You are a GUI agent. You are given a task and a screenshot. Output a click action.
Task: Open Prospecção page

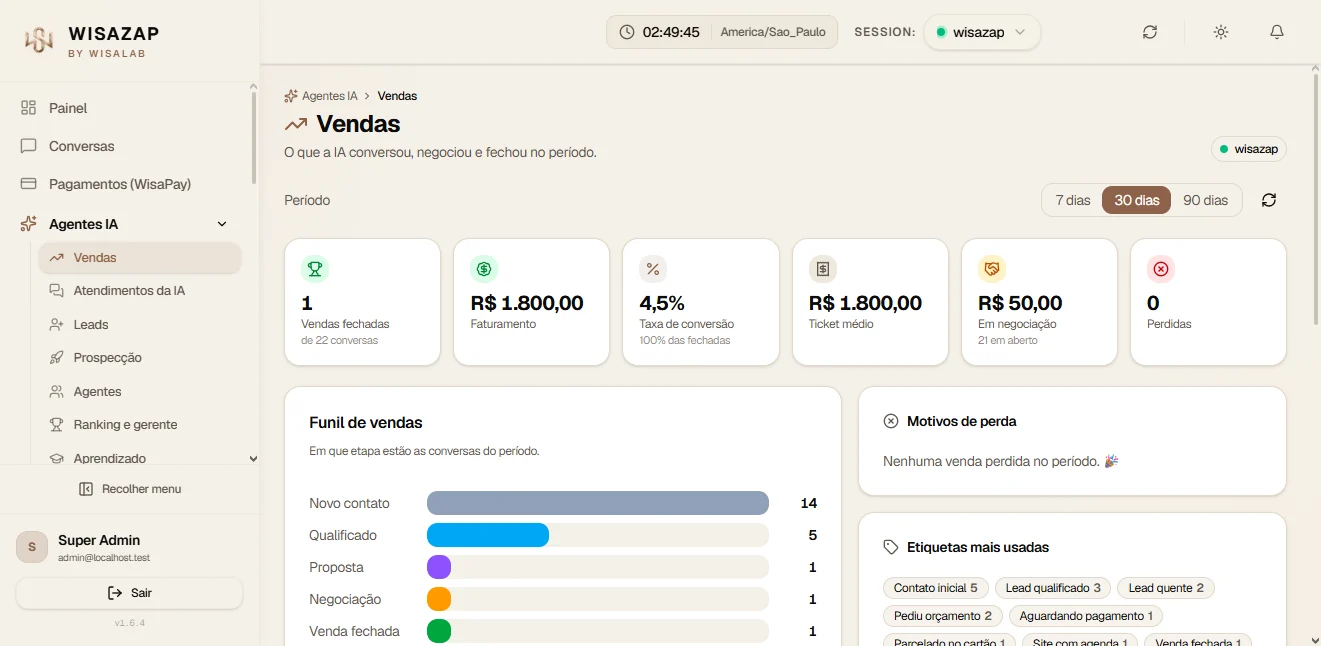[140, 358]
